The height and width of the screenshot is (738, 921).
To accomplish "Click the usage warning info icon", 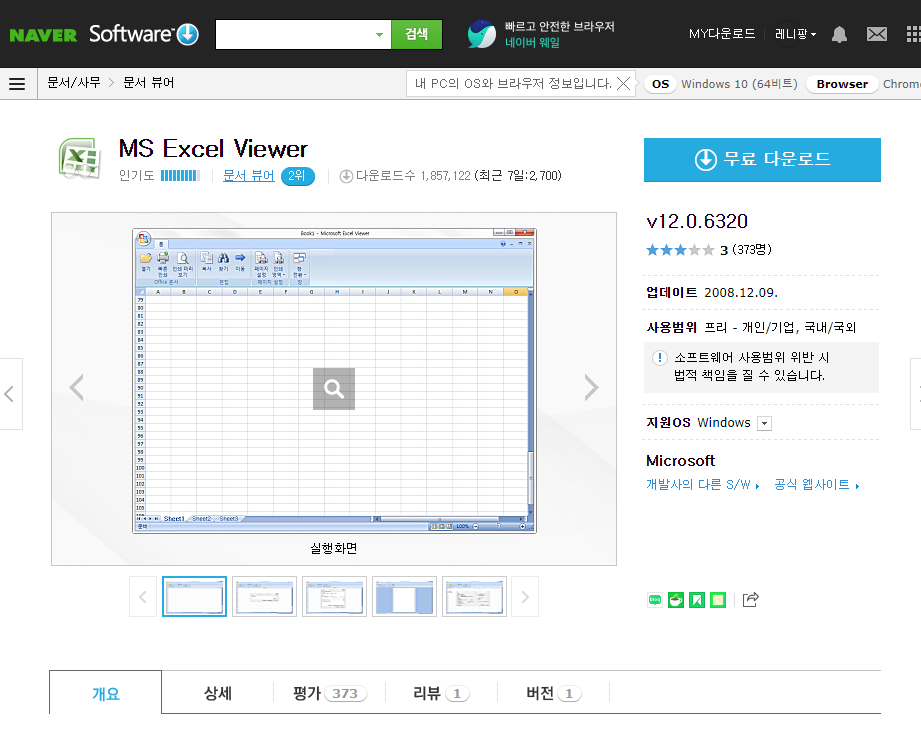I will click(660, 358).
